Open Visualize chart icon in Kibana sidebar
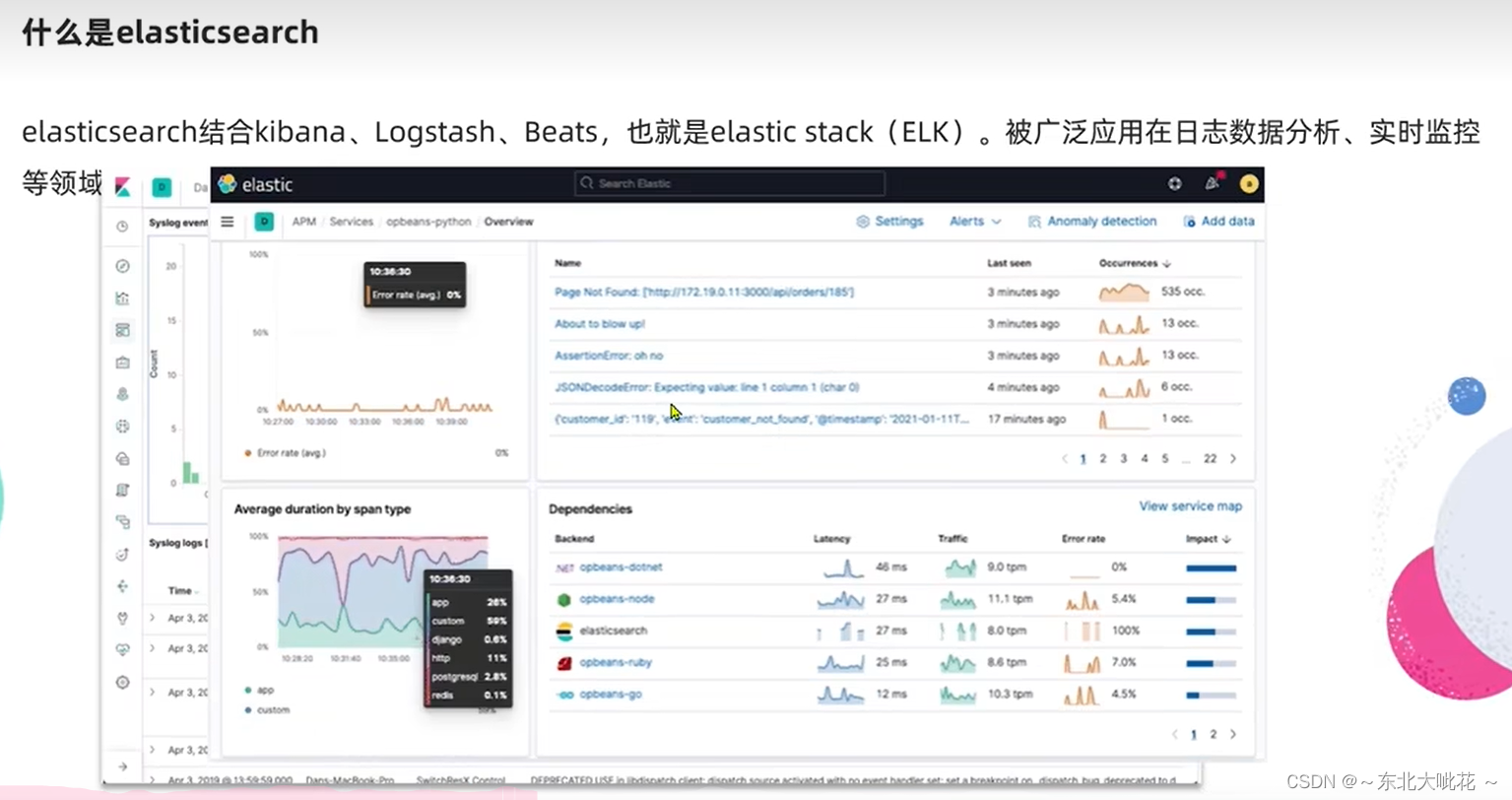1512x800 pixels. (122, 299)
